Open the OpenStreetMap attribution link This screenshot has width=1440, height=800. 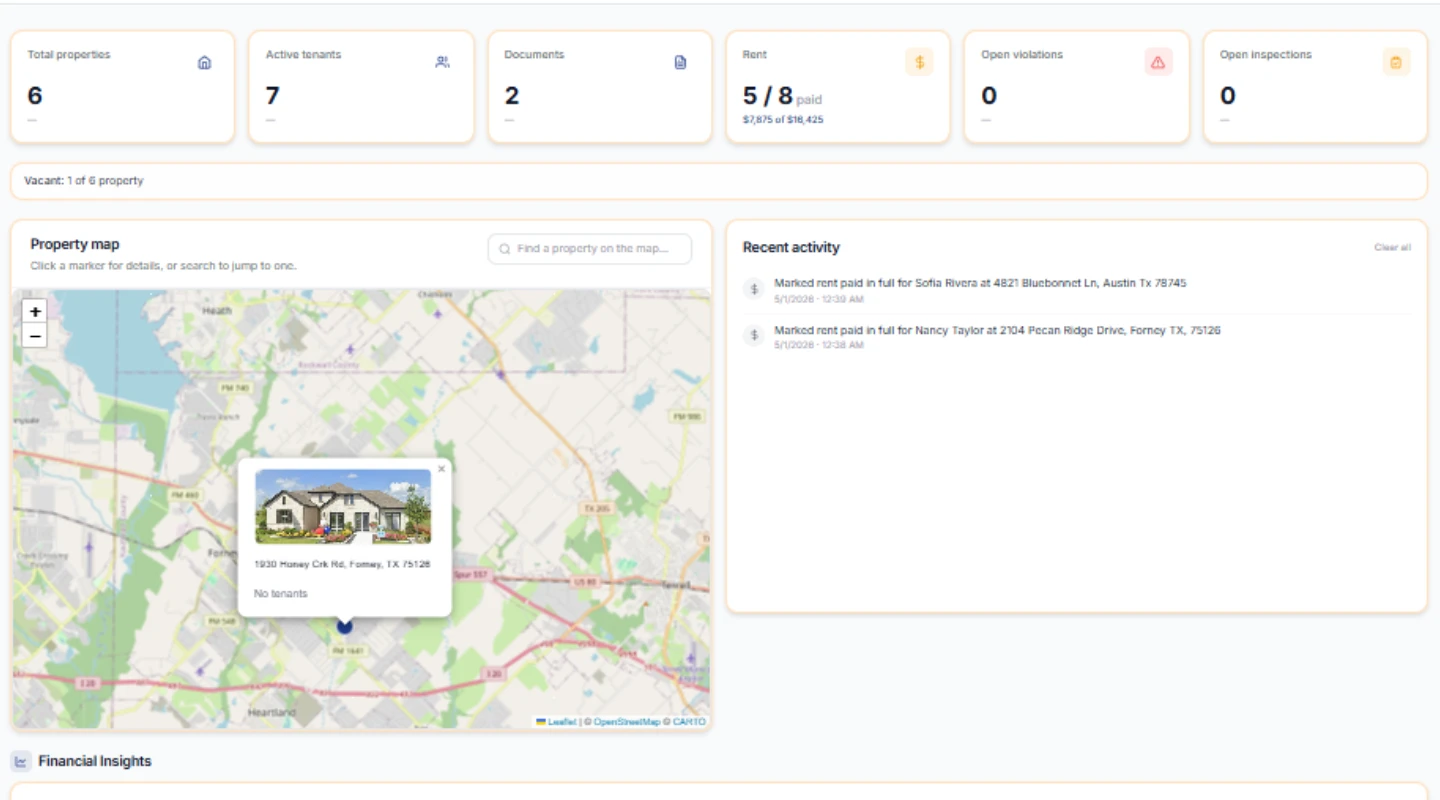coord(627,721)
